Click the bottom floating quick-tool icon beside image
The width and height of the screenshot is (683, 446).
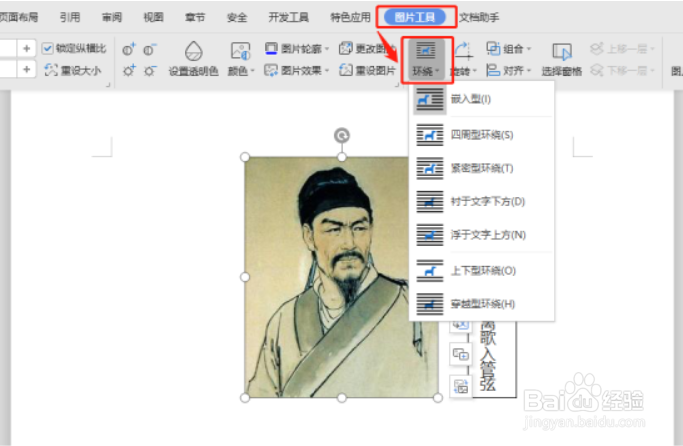pyautogui.click(x=460, y=386)
